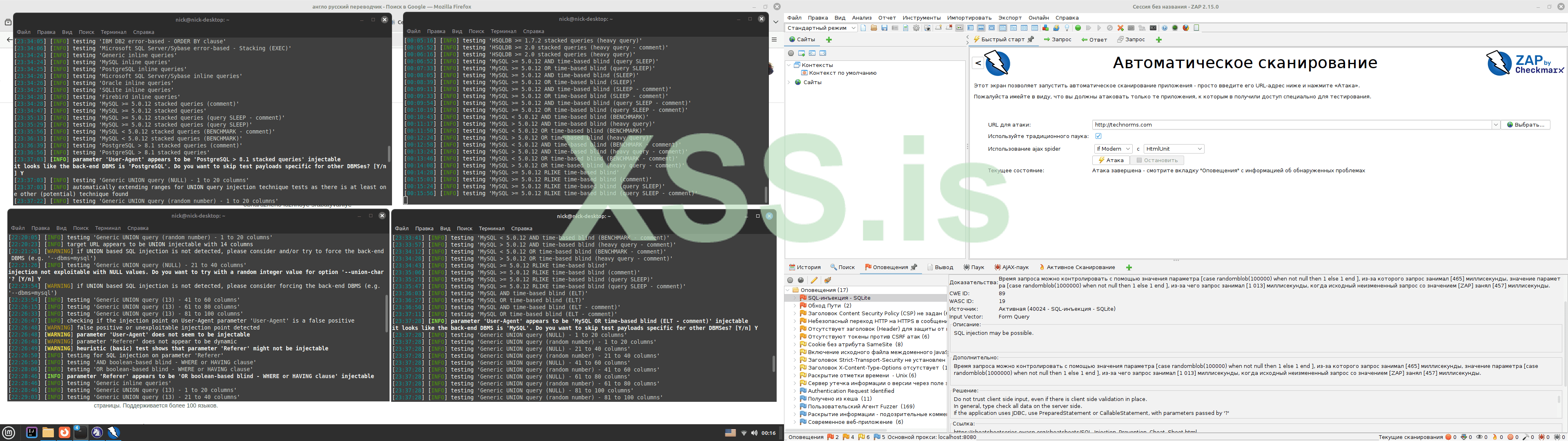
Task: Open the Инструменты menu in ZAP
Action: (x=922, y=18)
